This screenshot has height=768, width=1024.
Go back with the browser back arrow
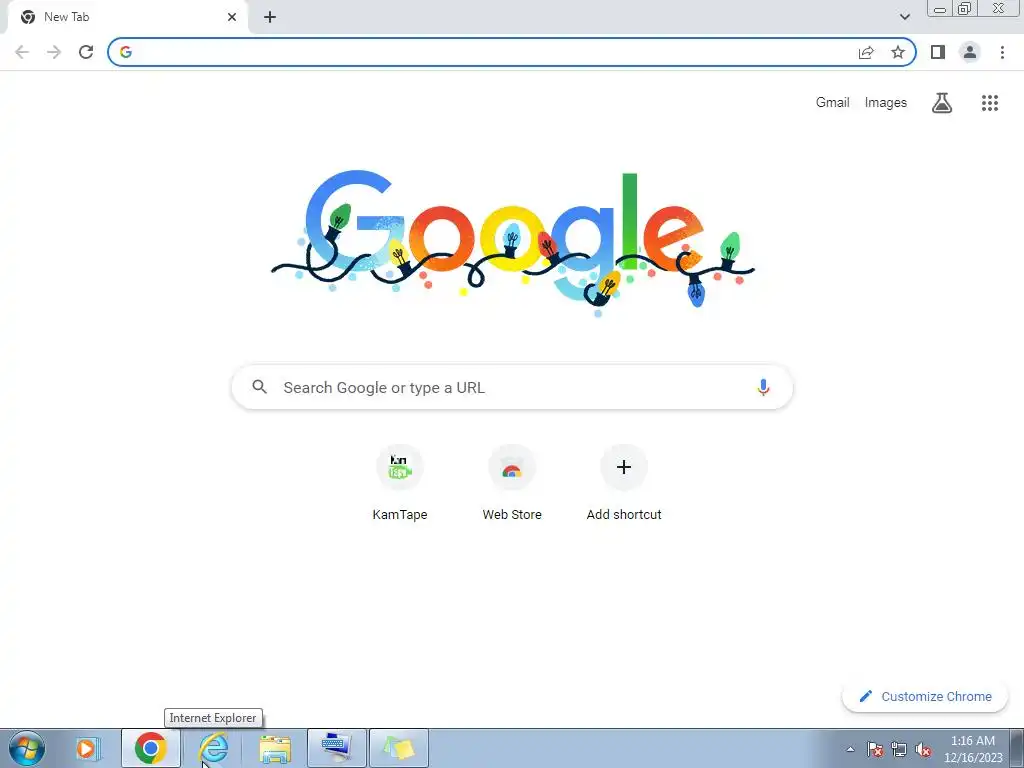[22, 52]
